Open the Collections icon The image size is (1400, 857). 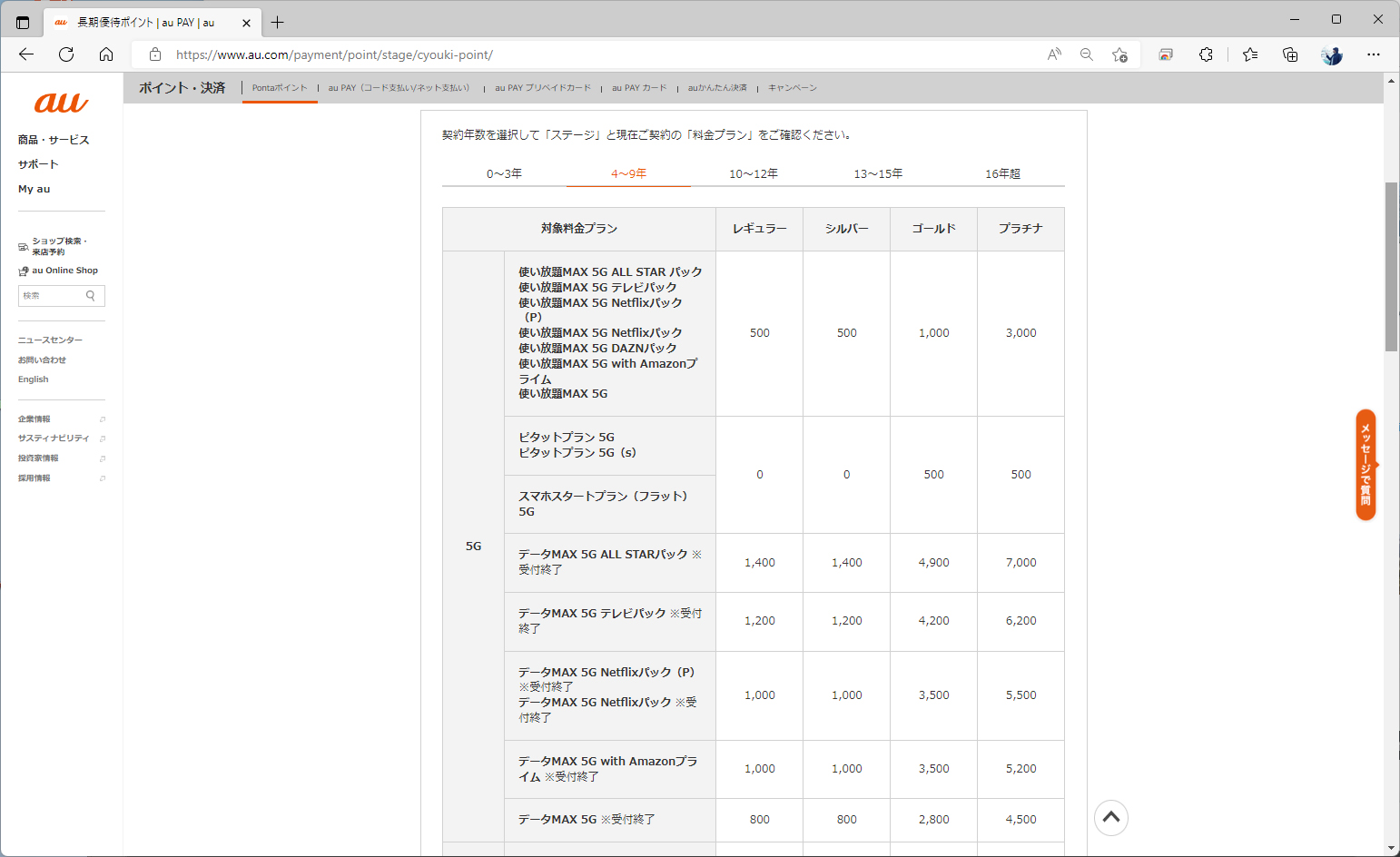click(1290, 54)
